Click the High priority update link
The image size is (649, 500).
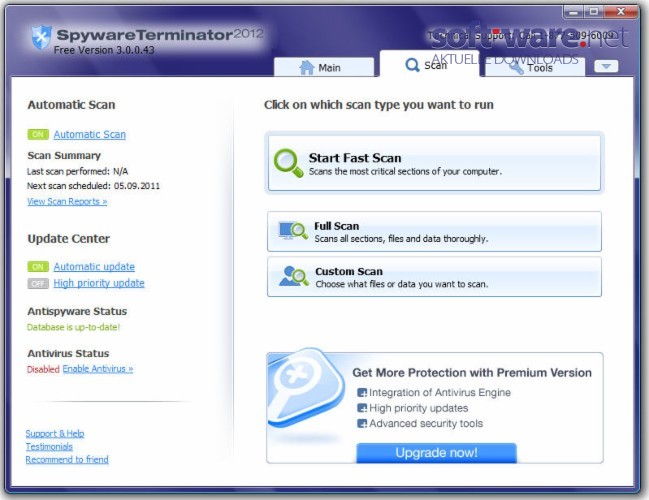coord(99,283)
